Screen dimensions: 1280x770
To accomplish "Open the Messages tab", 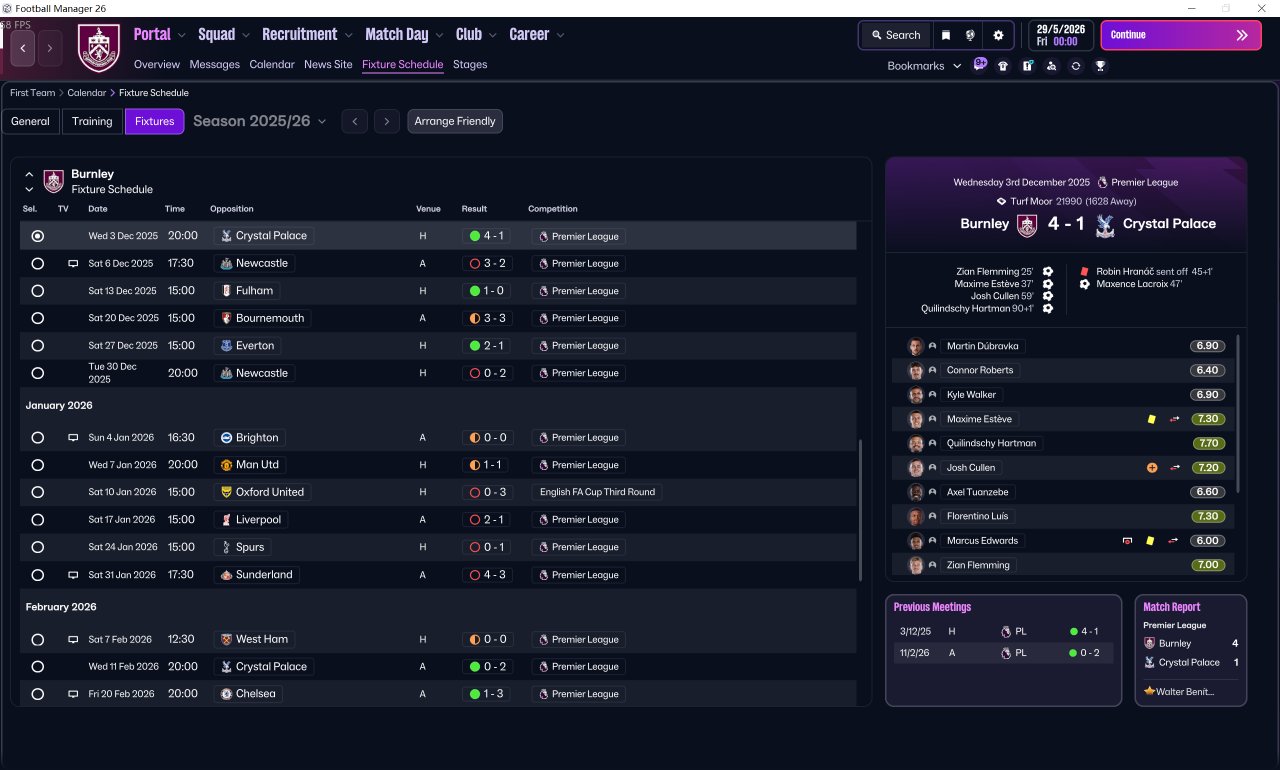I will click(215, 64).
